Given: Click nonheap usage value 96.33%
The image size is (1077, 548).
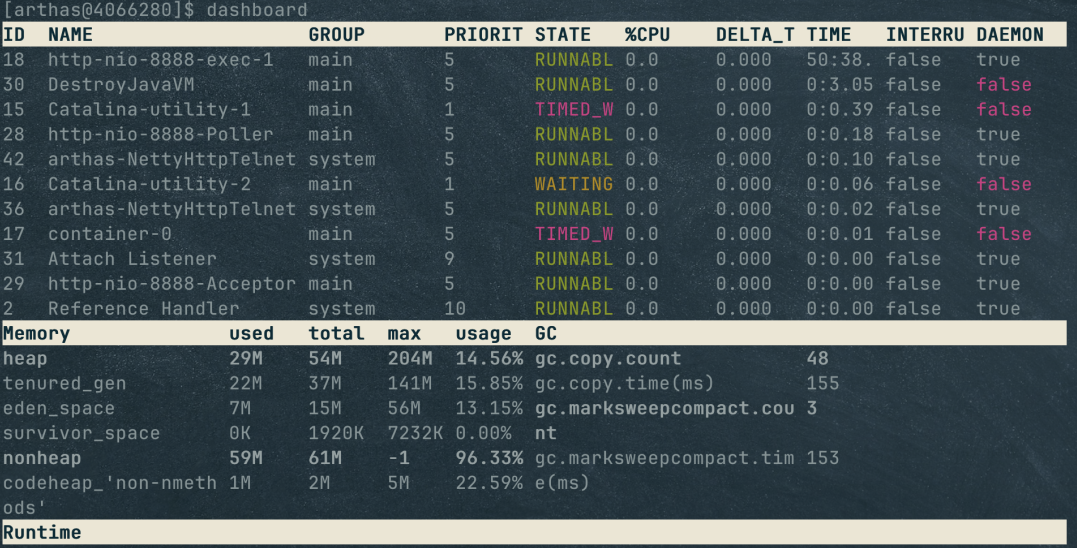Looking at the screenshot, I should point(489,458).
